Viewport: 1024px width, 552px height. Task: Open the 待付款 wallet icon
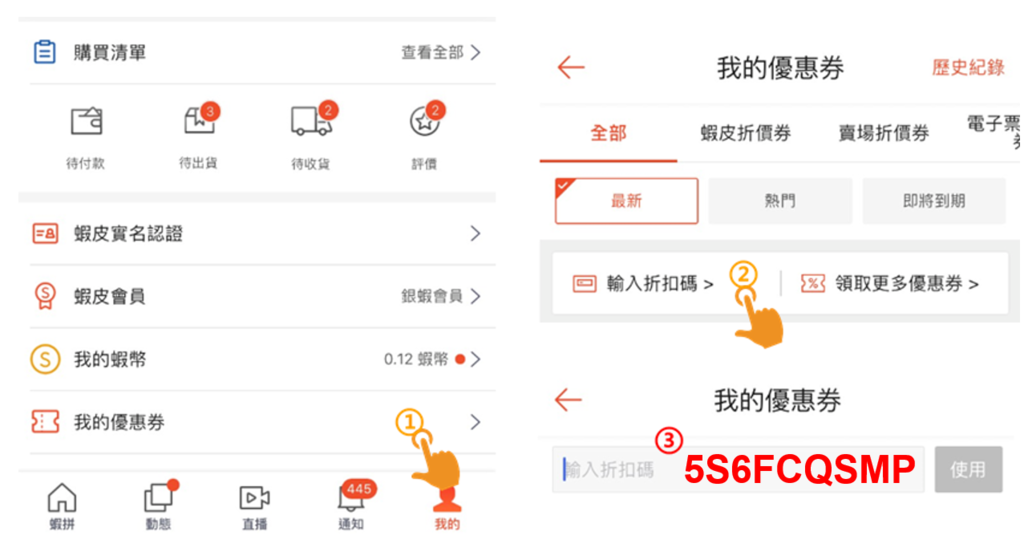(x=86, y=122)
